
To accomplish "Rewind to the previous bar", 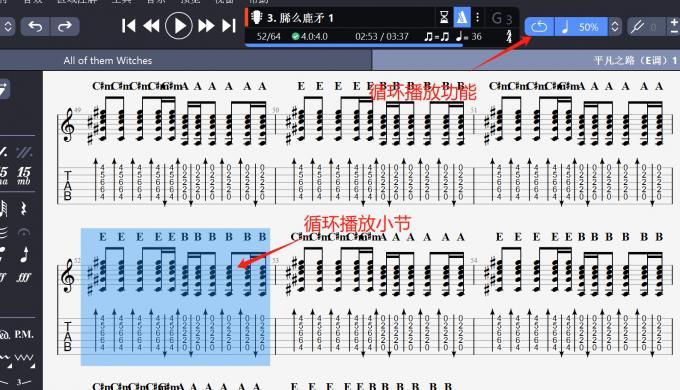I will [151, 26].
